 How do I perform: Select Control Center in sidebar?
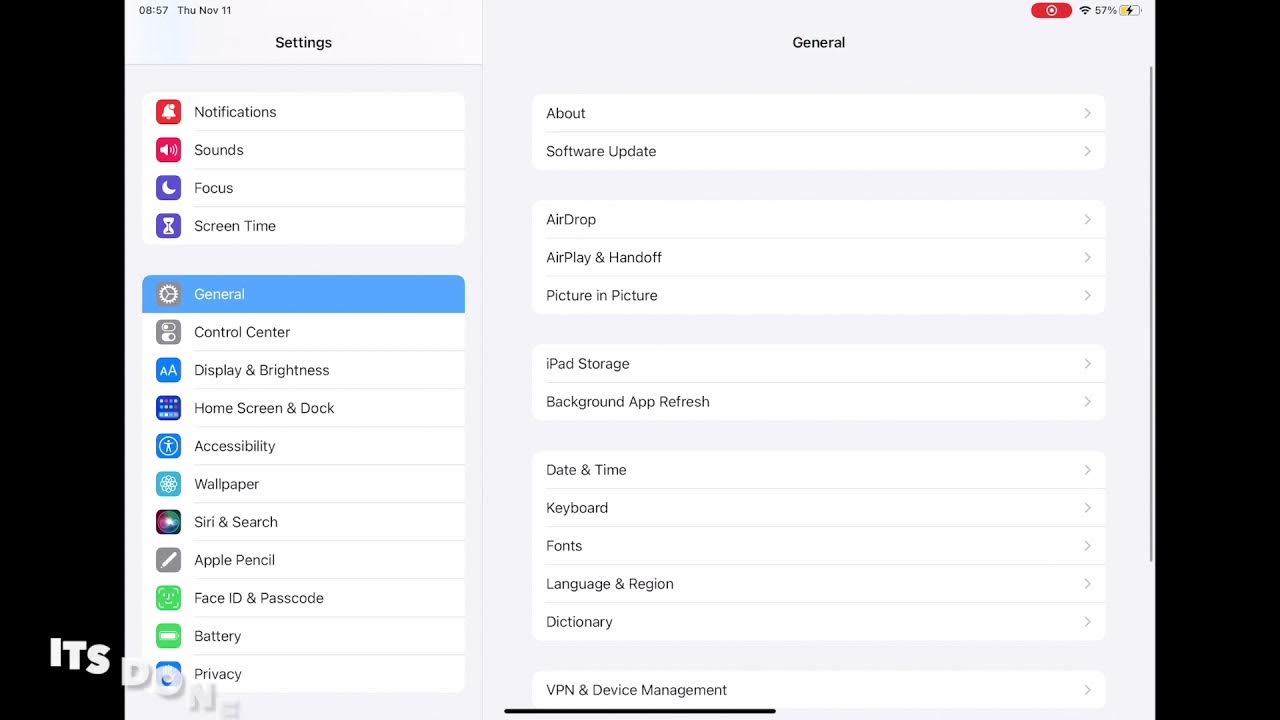tap(303, 332)
